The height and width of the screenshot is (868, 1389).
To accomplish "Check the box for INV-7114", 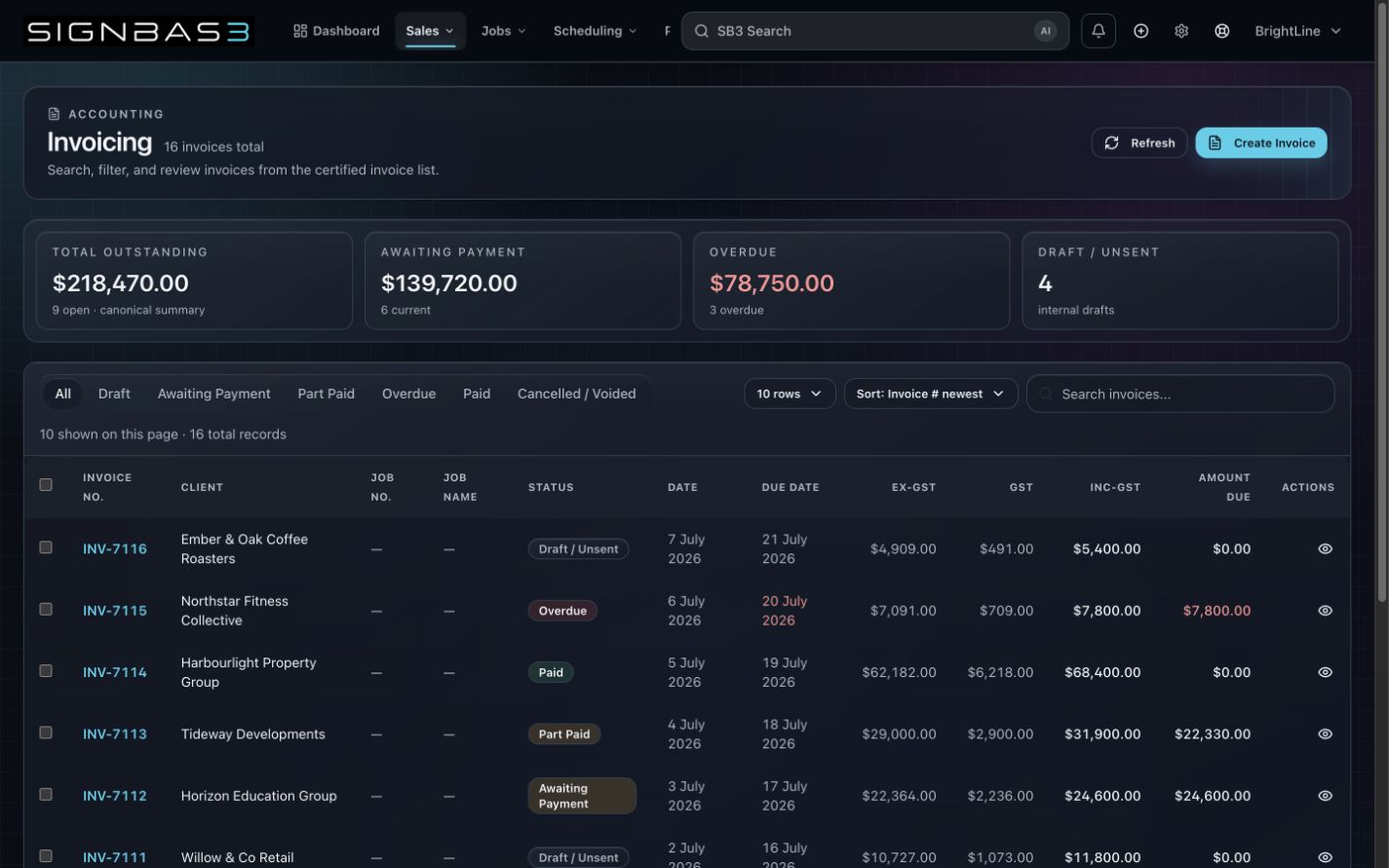I will (46, 671).
